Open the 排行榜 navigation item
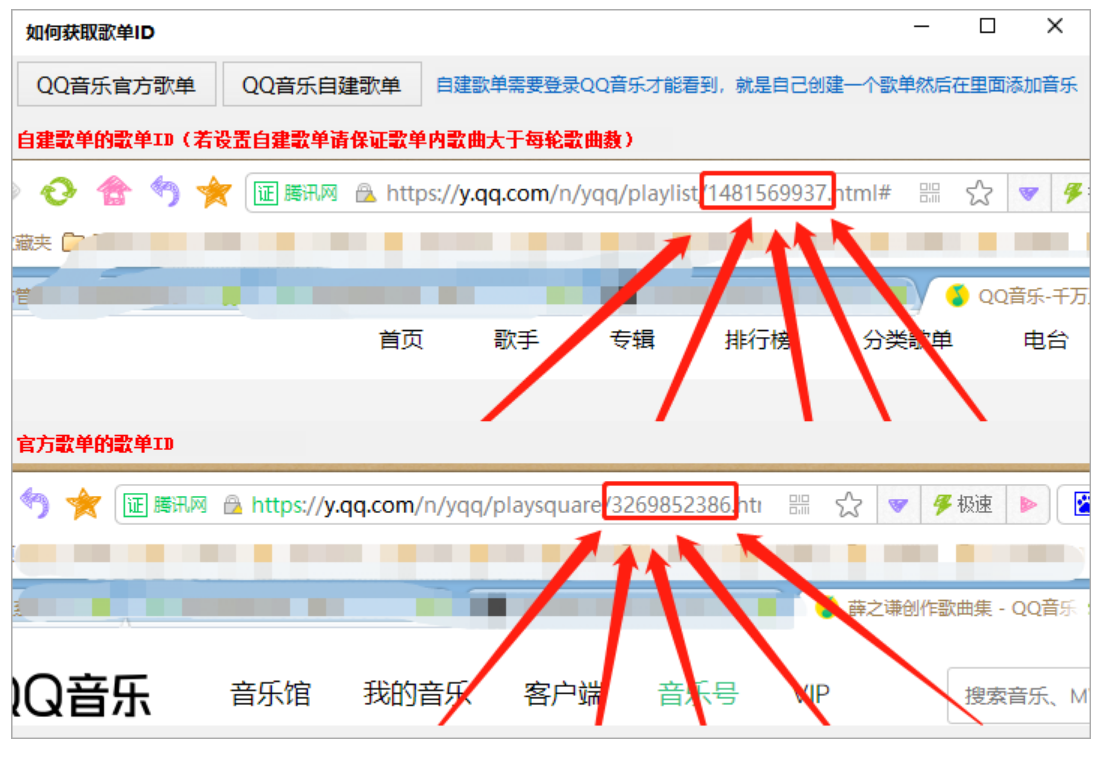 [x=758, y=340]
